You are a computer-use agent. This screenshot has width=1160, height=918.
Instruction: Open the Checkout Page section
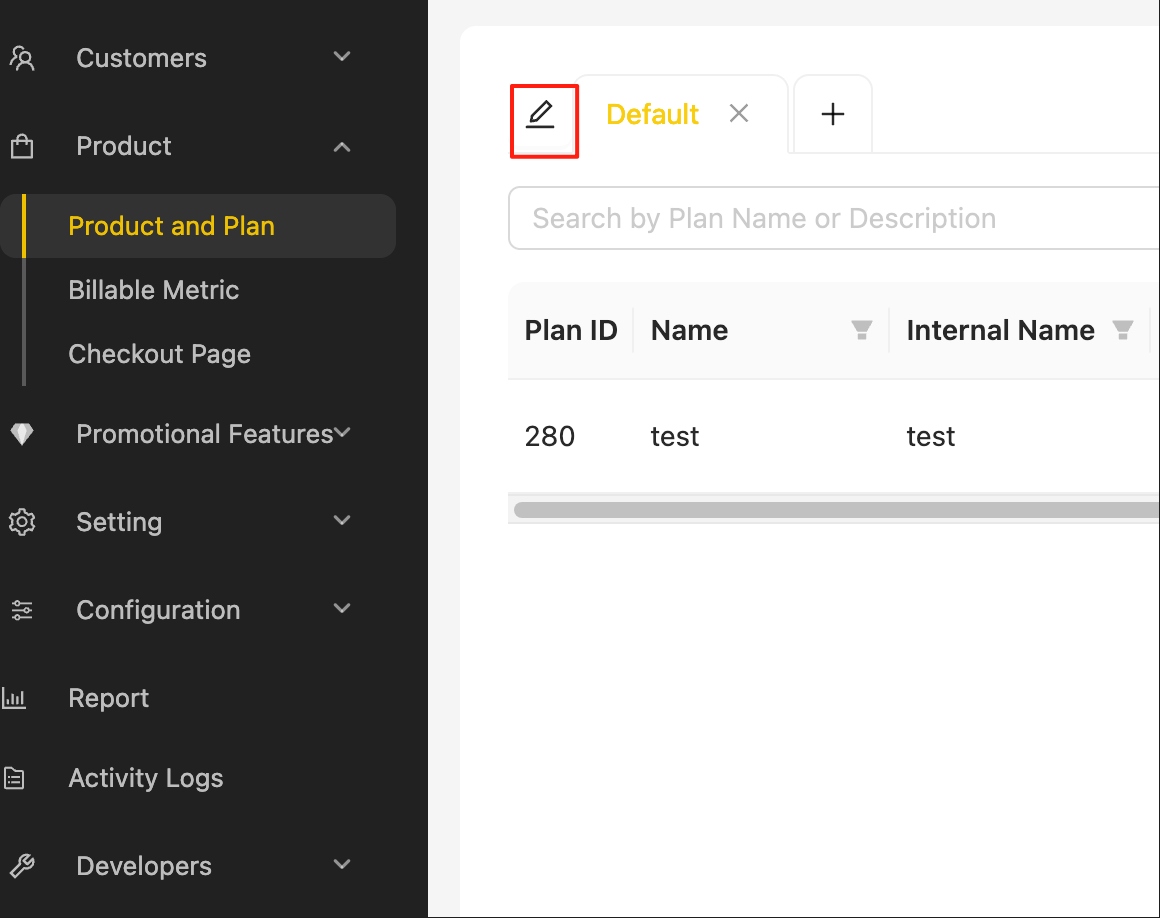pyautogui.click(x=158, y=354)
